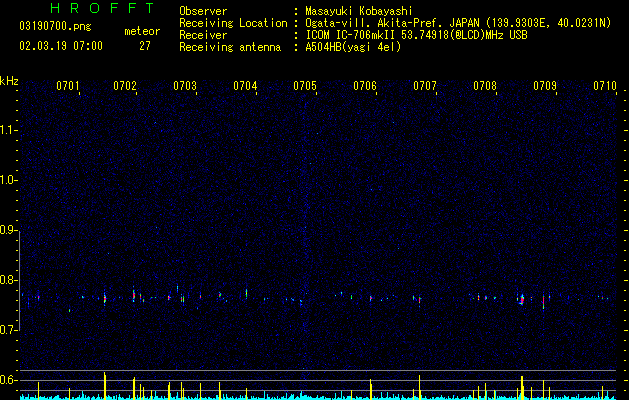
Task: Click the 1.0 kHz axis label
Action: [8, 180]
